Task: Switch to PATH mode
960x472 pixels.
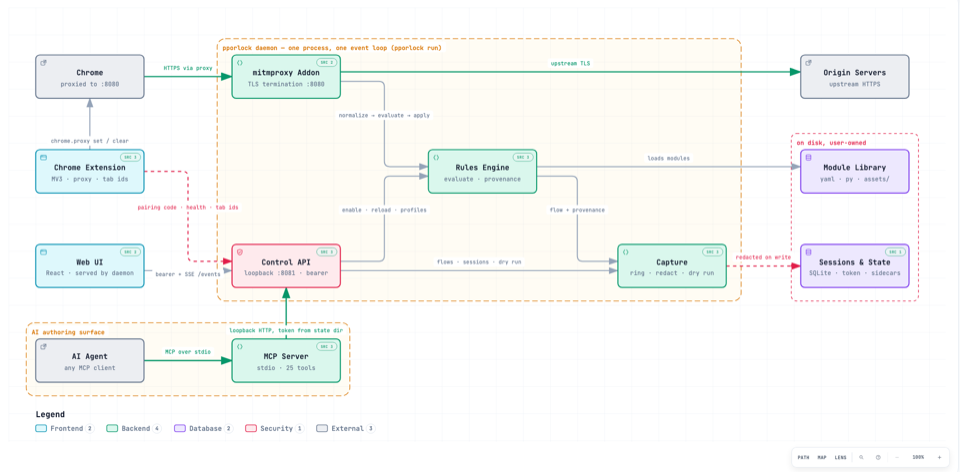Action: click(x=803, y=457)
